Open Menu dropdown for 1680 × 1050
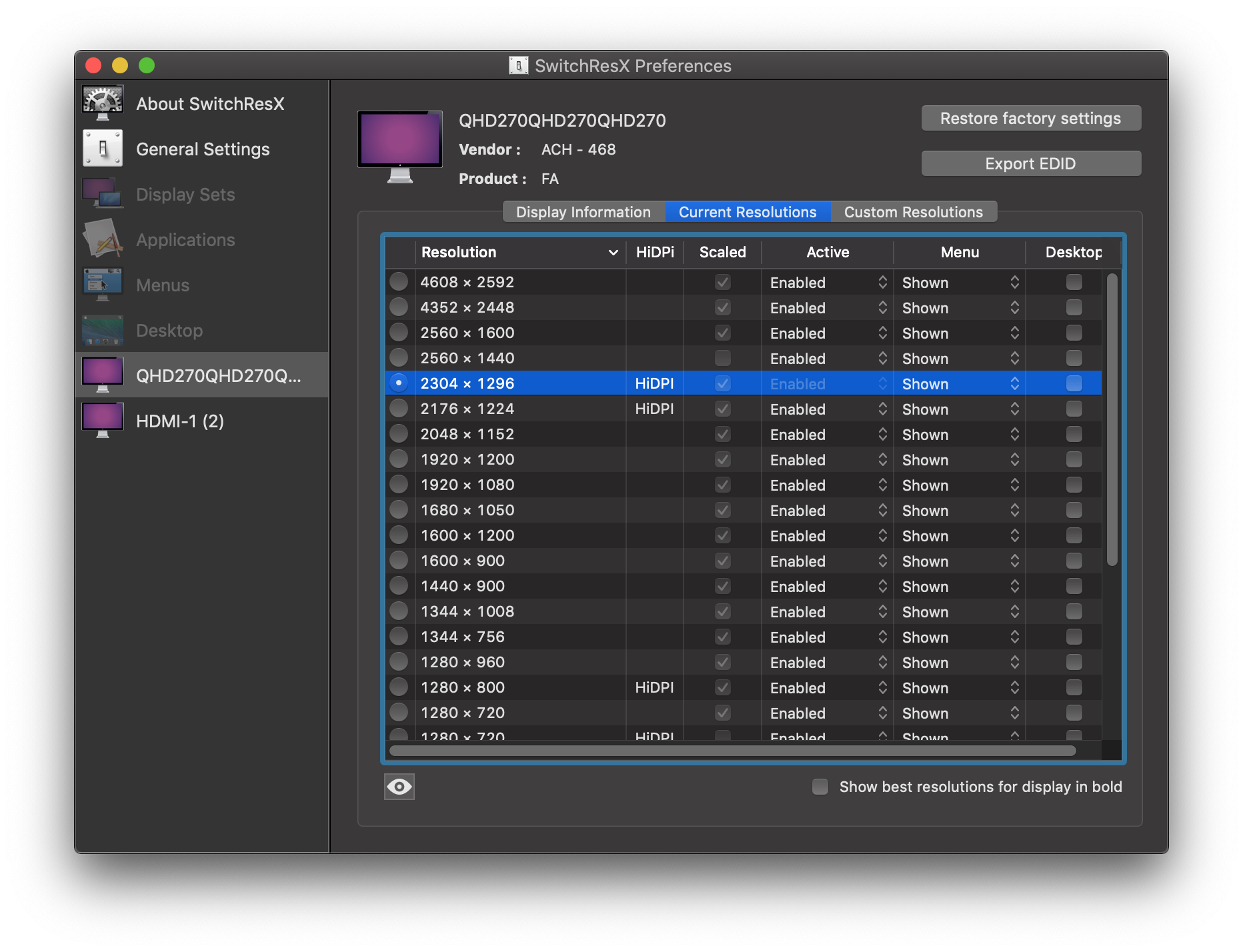The height and width of the screenshot is (952, 1243). (960, 510)
